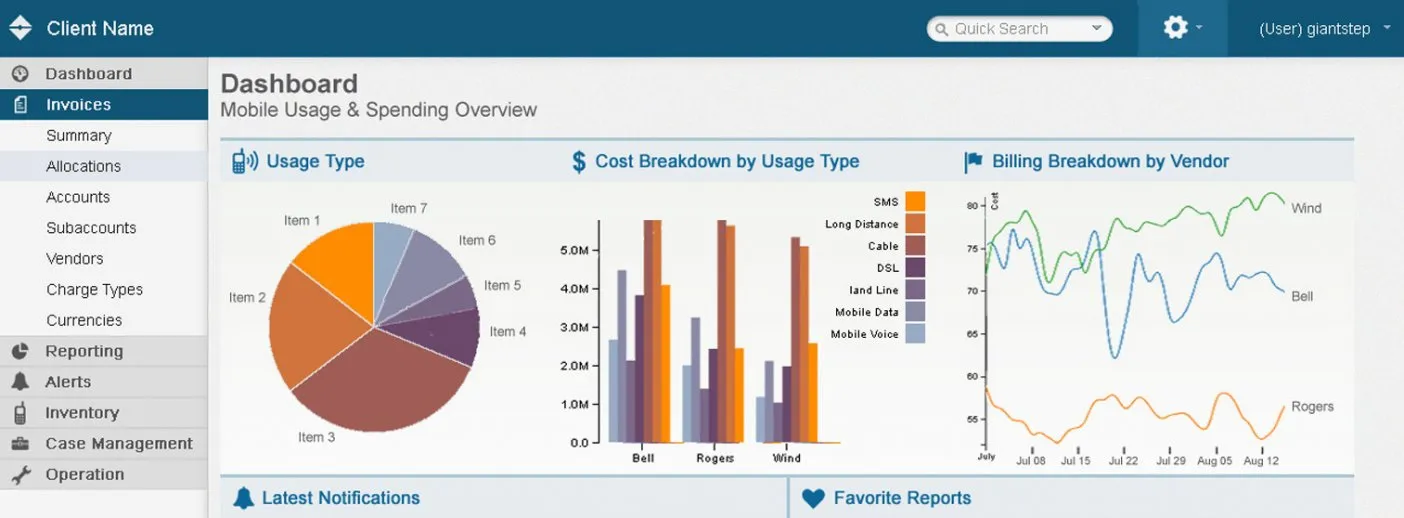Click the Favorite Reports heart icon

(813, 498)
